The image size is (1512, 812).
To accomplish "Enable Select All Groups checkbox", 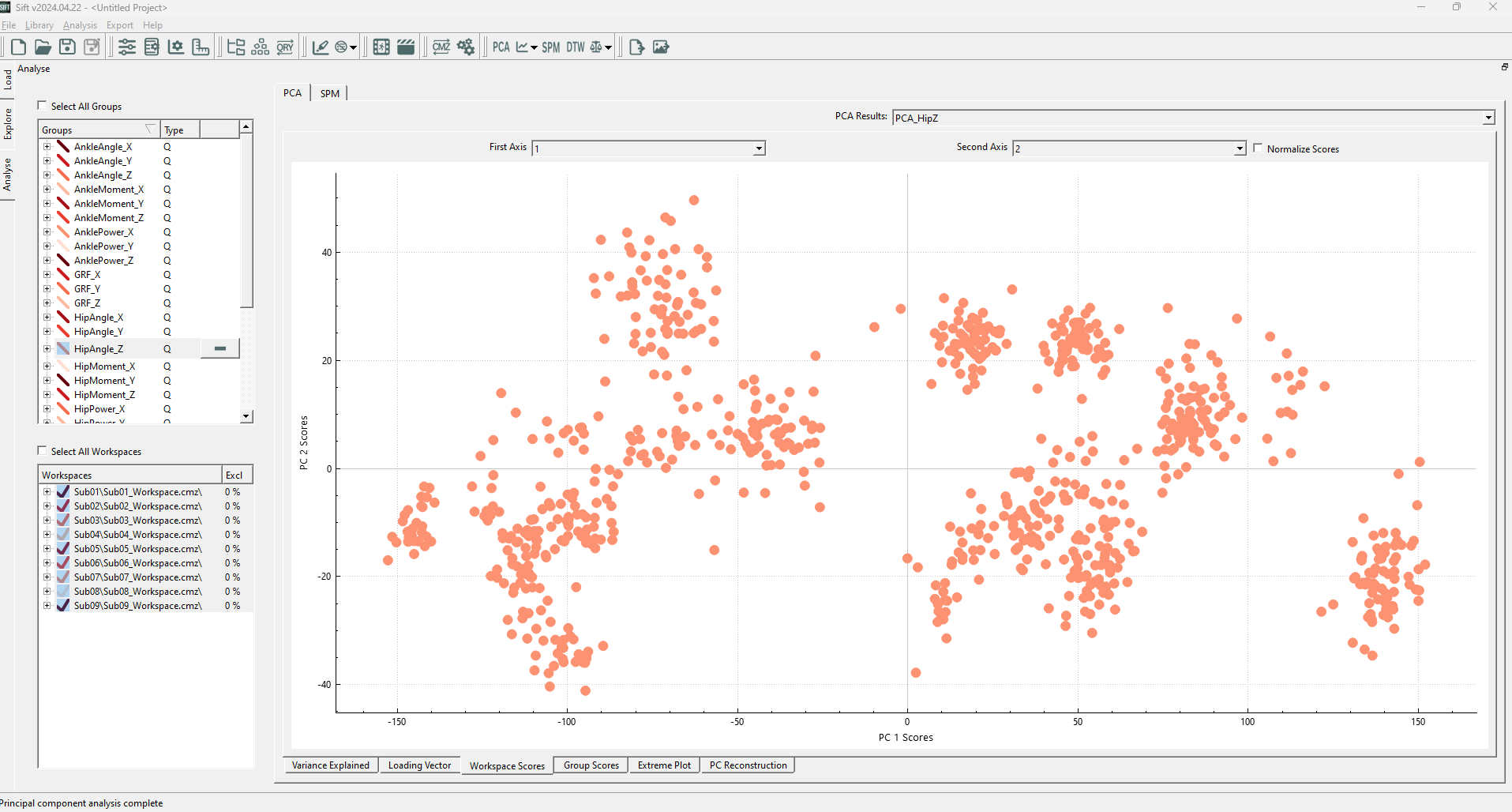I will pos(43,106).
